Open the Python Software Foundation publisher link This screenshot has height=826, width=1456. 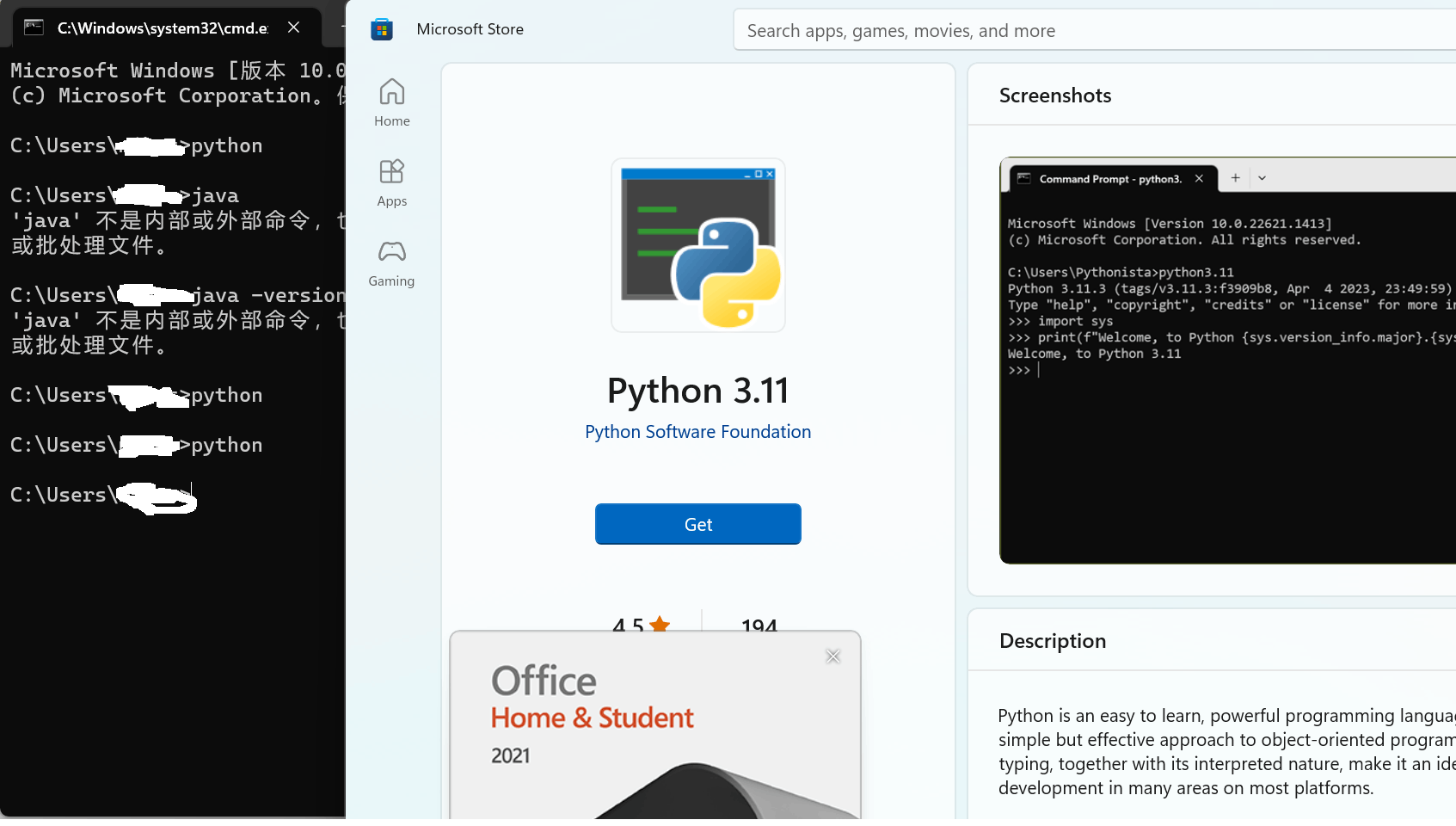pyautogui.click(x=698, y=432)
